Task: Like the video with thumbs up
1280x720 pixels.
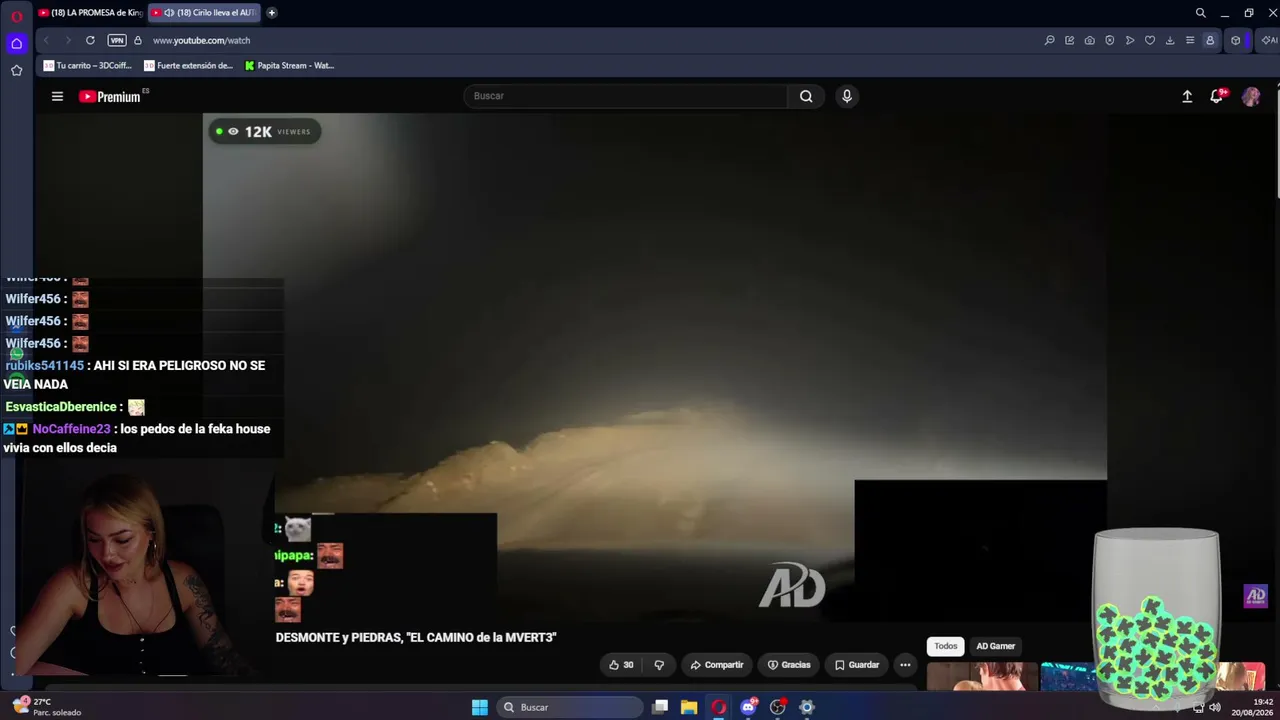Action: 621,665
